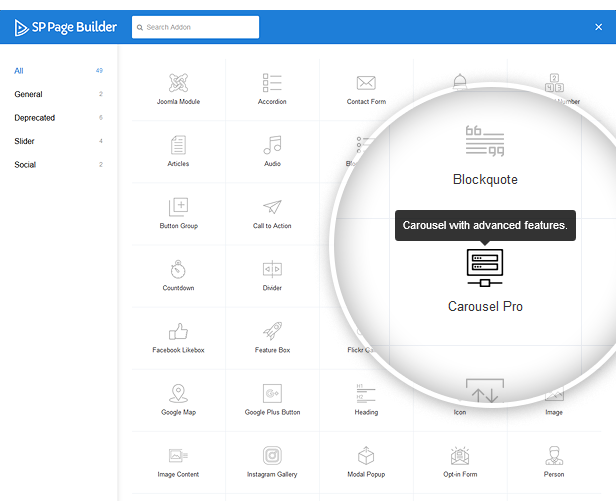
Task: Choose the Call to Action addon
Action: tap(272, 208)
